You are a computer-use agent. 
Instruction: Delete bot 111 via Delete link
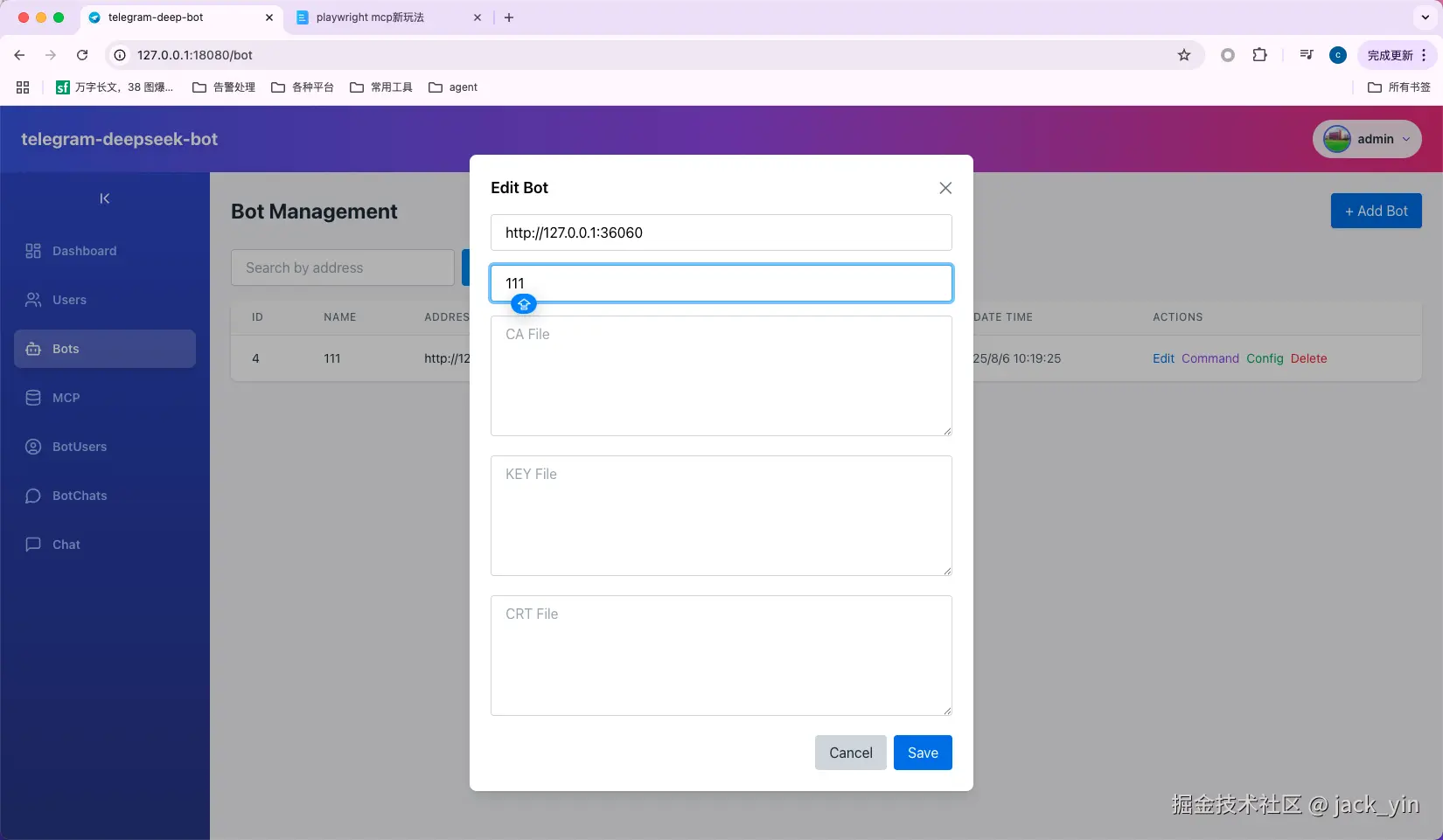pyautogui.click(x=1309, y=358)
